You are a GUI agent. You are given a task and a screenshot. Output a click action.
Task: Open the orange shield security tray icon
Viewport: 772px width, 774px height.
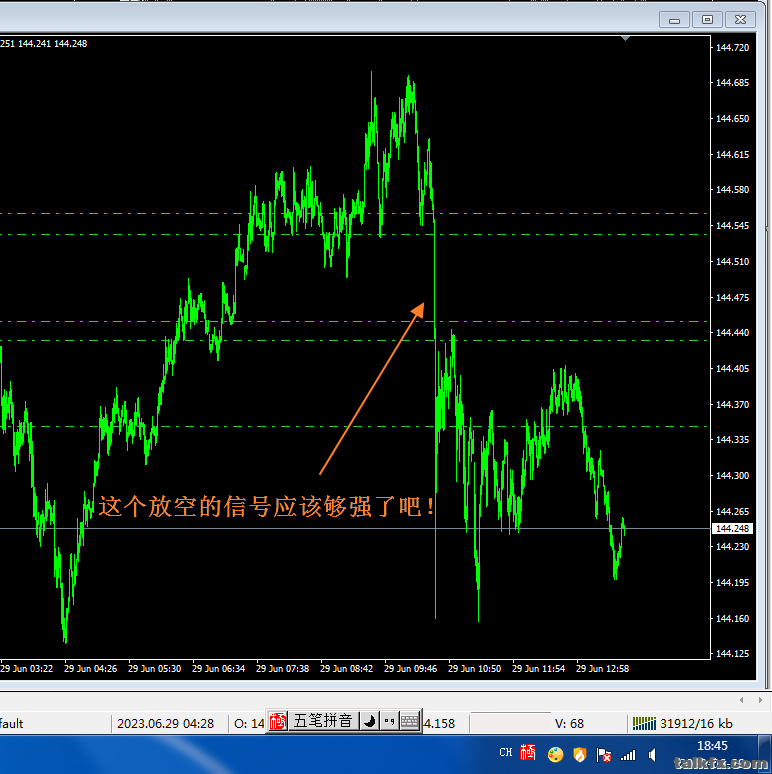pyautogui.click(x=579, y=754)
